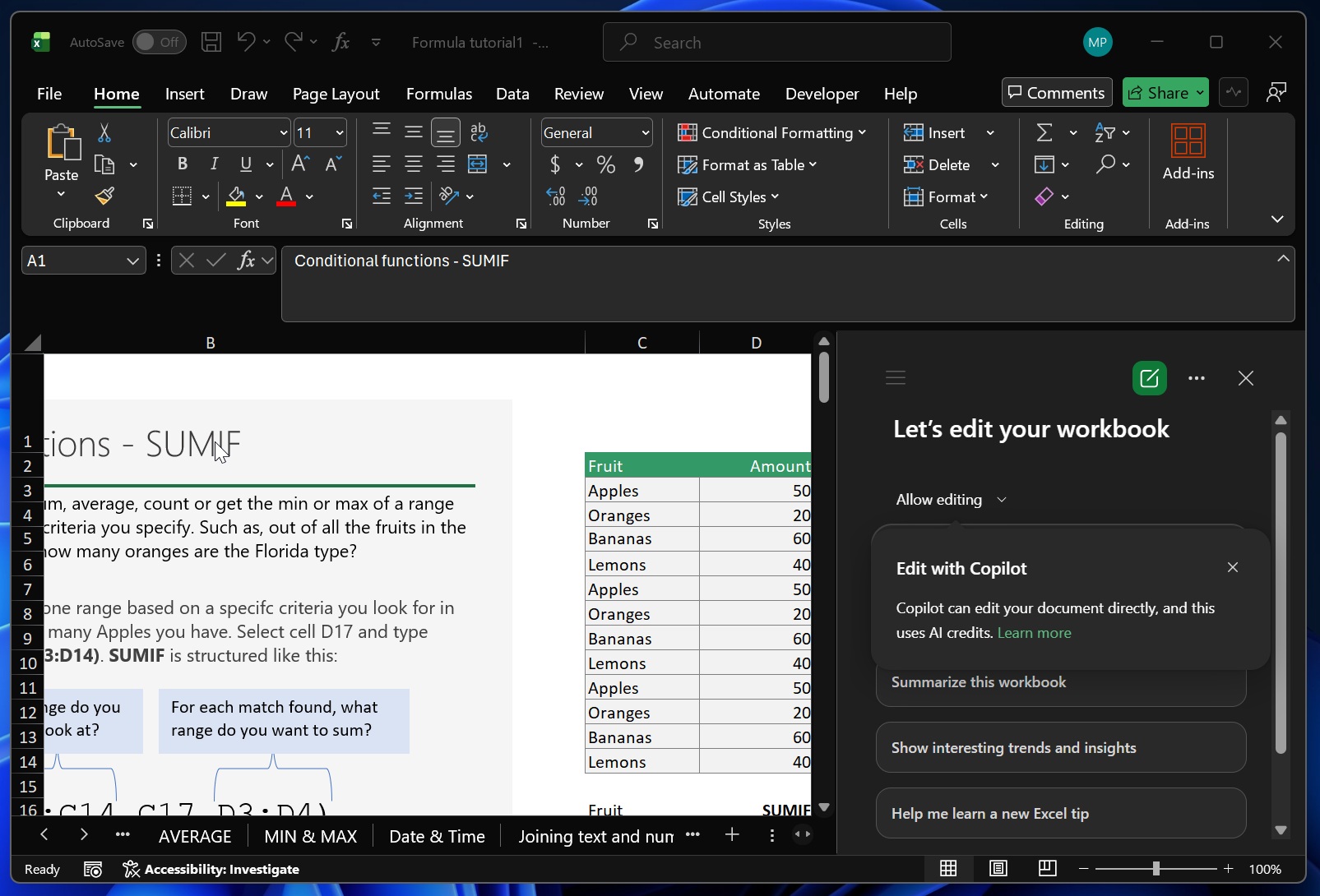Open the Allow editing dropdown in Copilot
Viewport: 1320px width, 896px height.
tap(951, 500)
